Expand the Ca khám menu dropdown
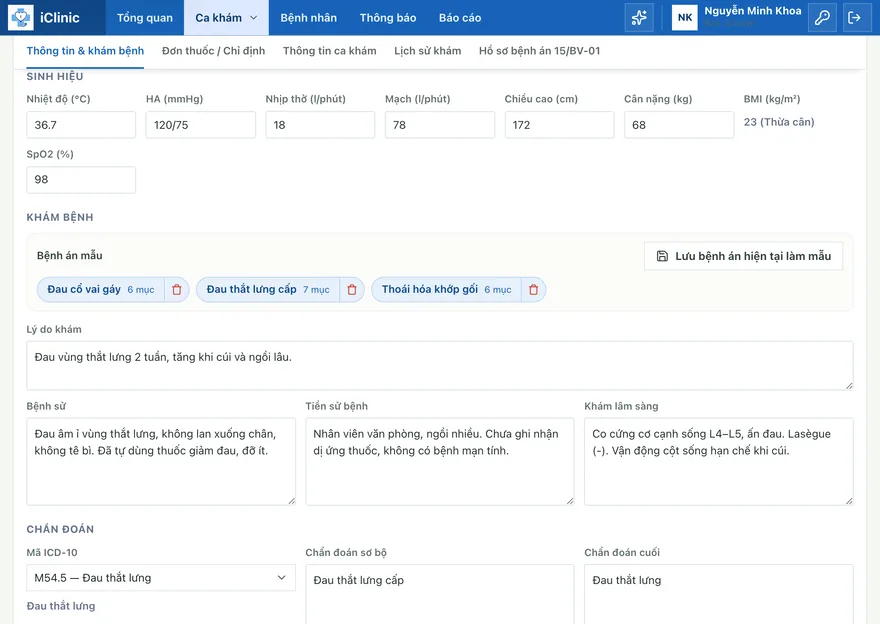Screen dimensions: 880x624 (x=226, y=17)
